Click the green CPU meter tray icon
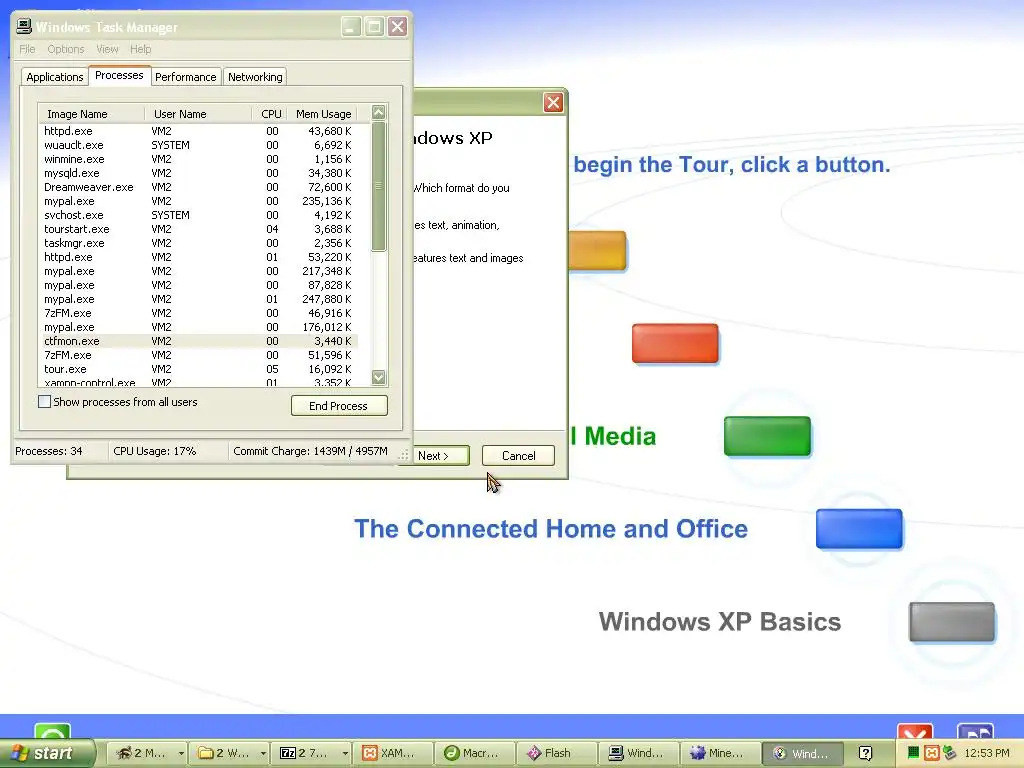The height and width of the screenshot is (768, 1024). pos(913,753)
